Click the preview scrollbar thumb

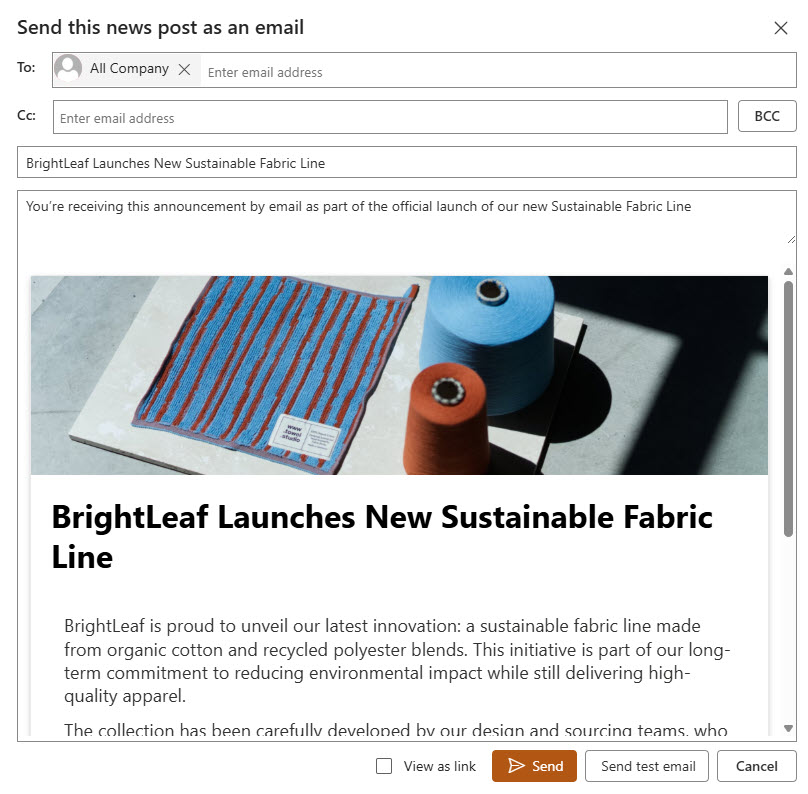pyautogui.click(x=788, y=410)
